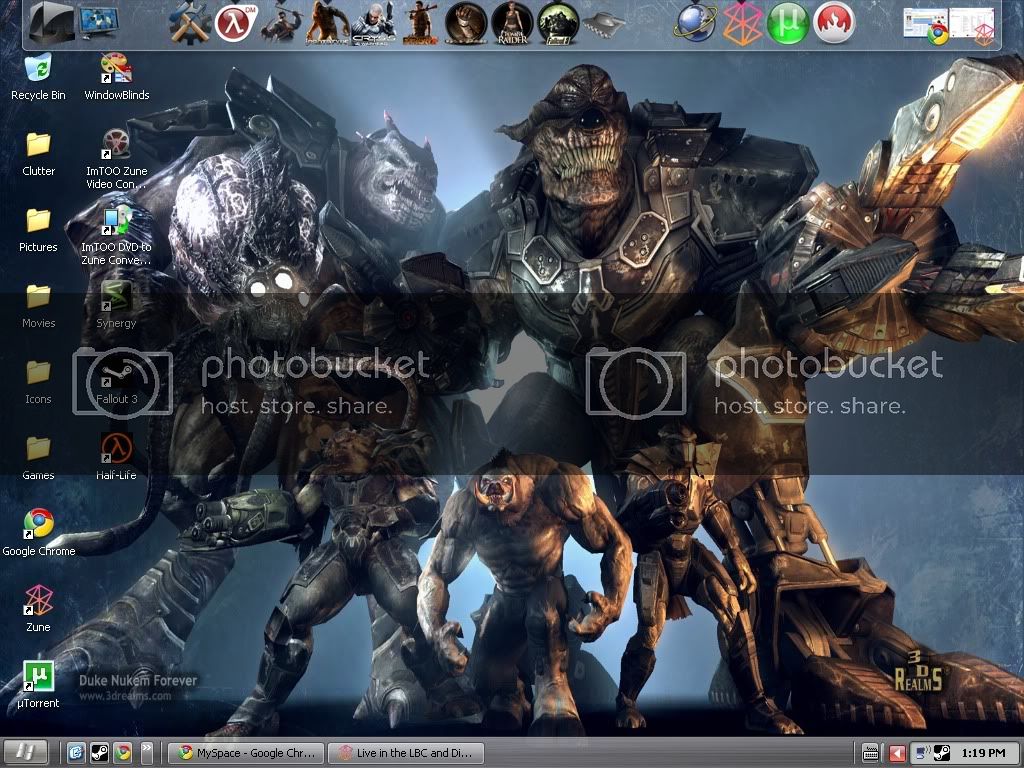This screenshot has height=768, width=1024.
Task: Click the on-screen keyboard taskbar icon
Action: pyautogui.click(x=871, y=754)
